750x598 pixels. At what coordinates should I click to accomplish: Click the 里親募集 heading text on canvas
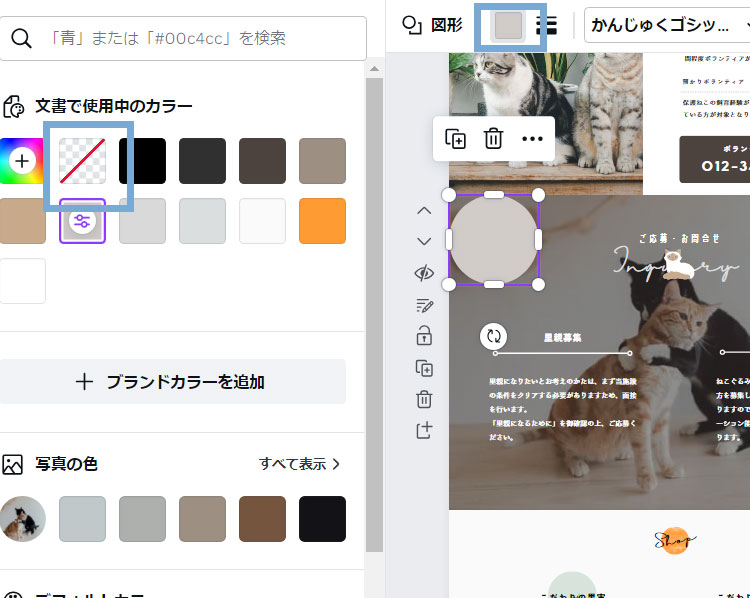tap(562, 338)
